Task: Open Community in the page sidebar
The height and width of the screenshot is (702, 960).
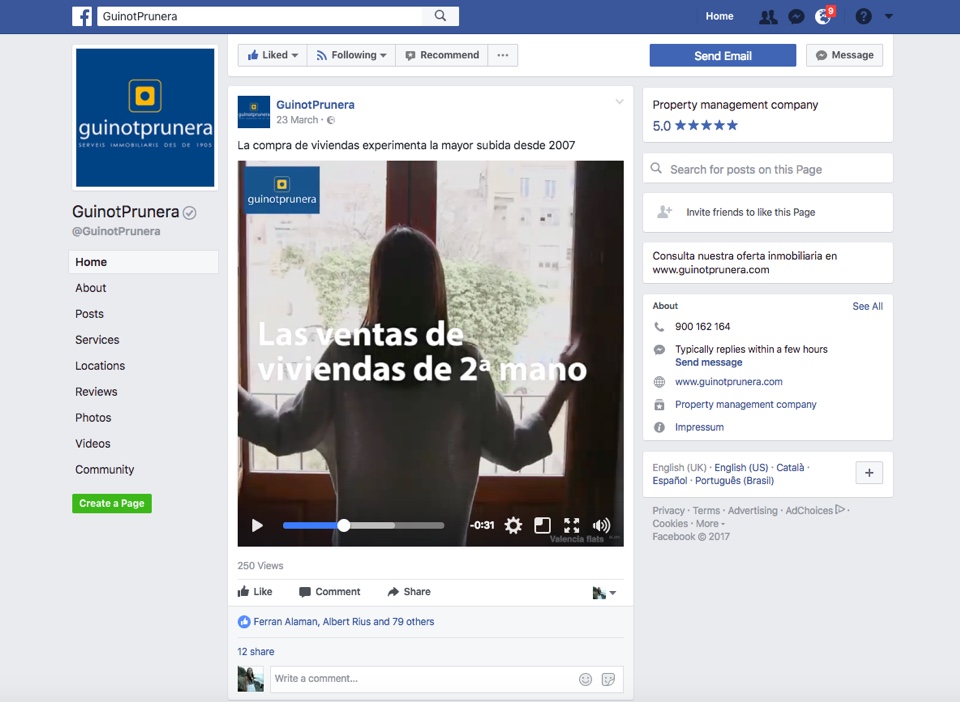Action: (x=105, y=469)
